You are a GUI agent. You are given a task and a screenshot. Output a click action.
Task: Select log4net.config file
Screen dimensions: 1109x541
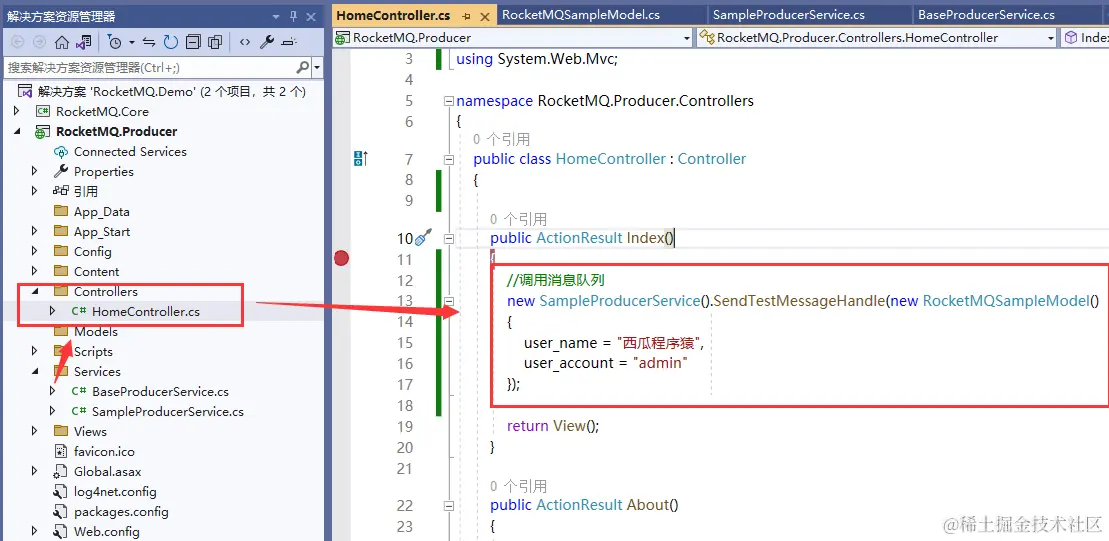pyautogui.click(x=115, y=491)
